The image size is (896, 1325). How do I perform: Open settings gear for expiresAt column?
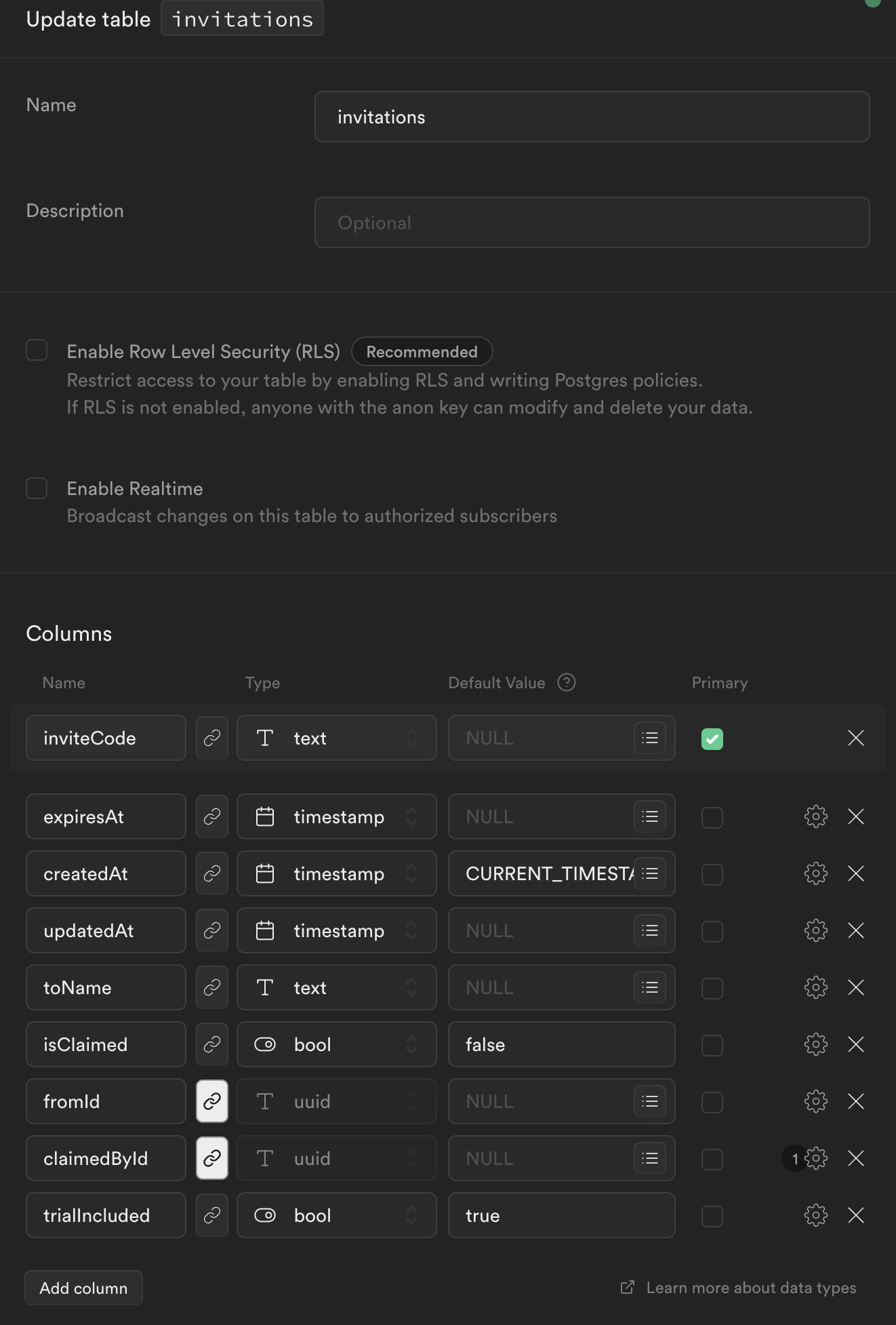(x=816, y=816)
